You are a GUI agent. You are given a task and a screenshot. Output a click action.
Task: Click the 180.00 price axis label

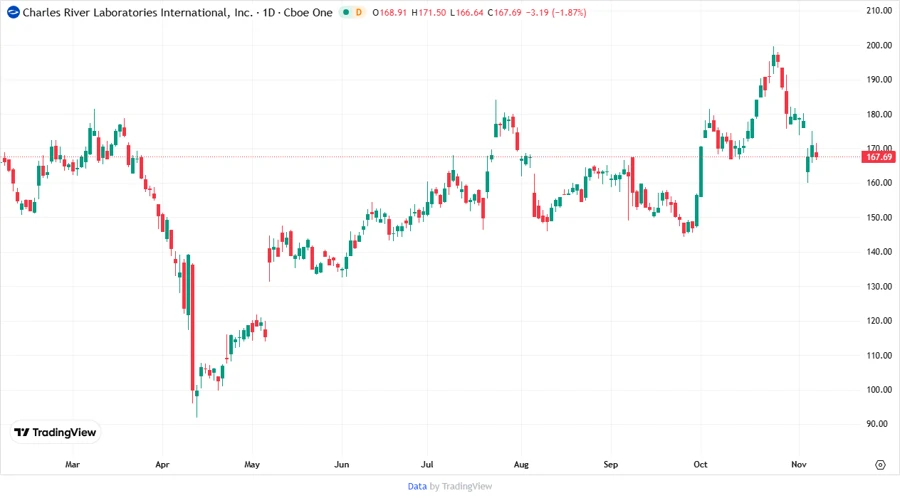pyautogui.click(x=879, y=114)
